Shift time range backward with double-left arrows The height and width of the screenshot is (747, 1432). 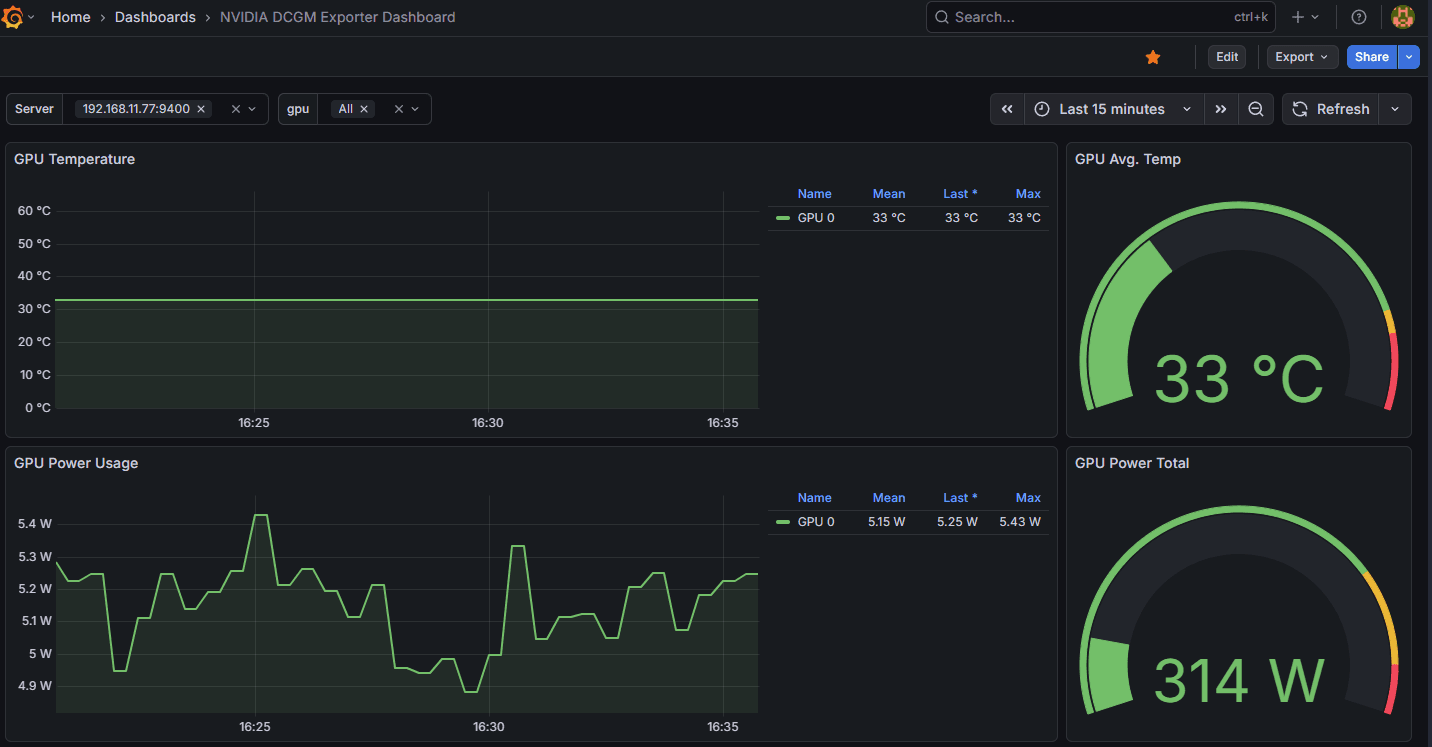pyautogui.click(x=1007, y=109)
